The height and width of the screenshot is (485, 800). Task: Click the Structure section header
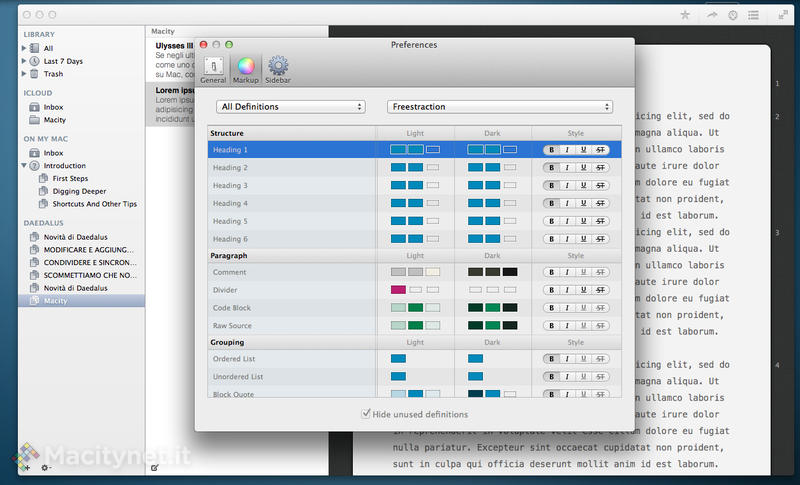(x=227, y=133)
